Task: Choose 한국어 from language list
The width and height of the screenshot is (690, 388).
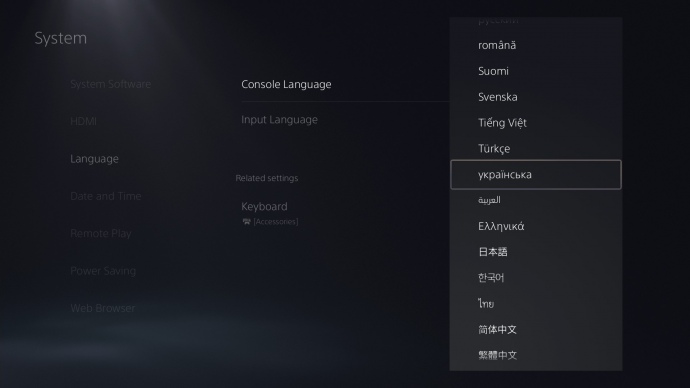Action: pos(536,278)
